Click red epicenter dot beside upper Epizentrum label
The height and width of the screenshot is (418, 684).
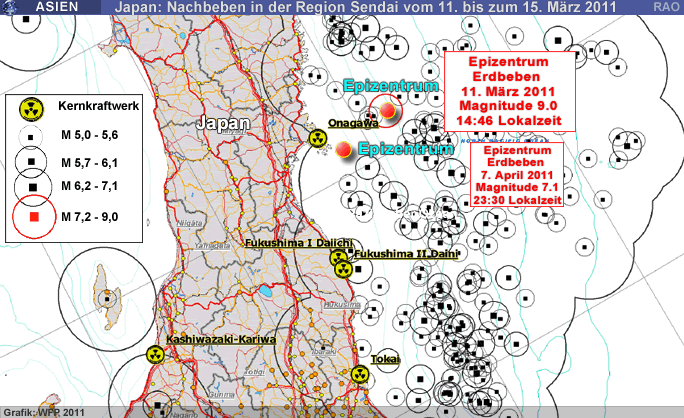coord(388,111)
